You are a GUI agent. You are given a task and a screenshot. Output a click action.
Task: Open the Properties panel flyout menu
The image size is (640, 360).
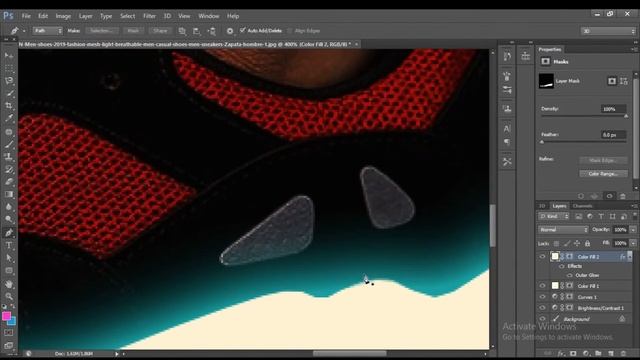tap(634, 49)
